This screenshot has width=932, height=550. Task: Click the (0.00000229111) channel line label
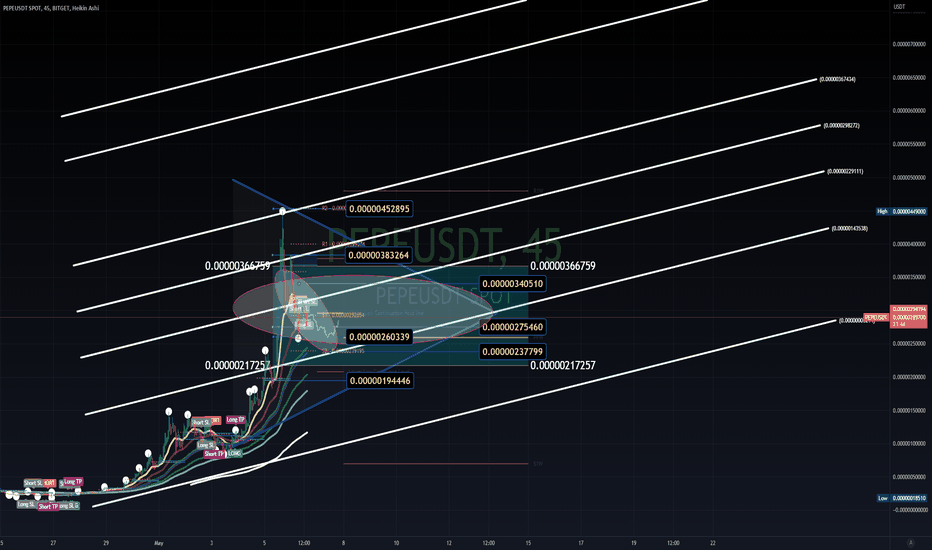[845, 171]
